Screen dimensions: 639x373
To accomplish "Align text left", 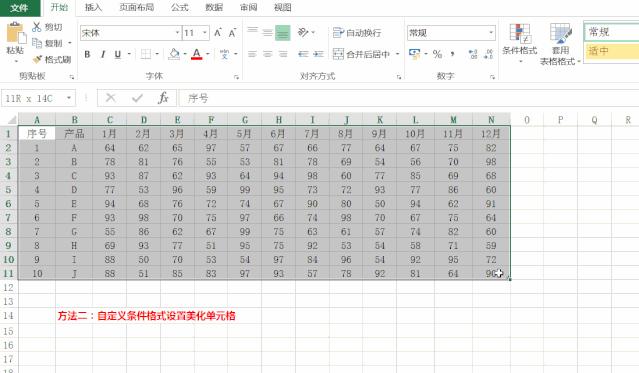I will [x=253, y=54].
